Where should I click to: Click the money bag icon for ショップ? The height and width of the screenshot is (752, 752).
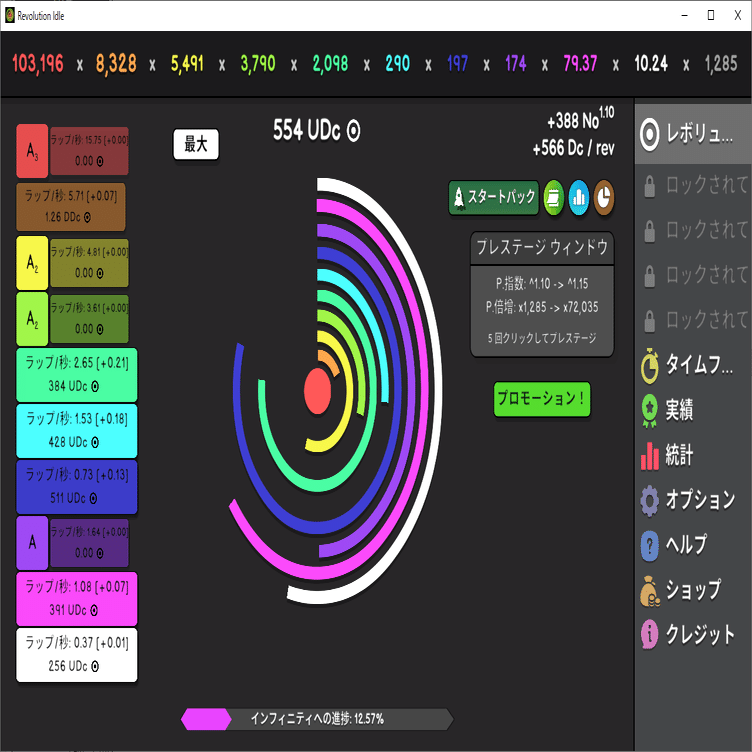click(x=649, y=591)
